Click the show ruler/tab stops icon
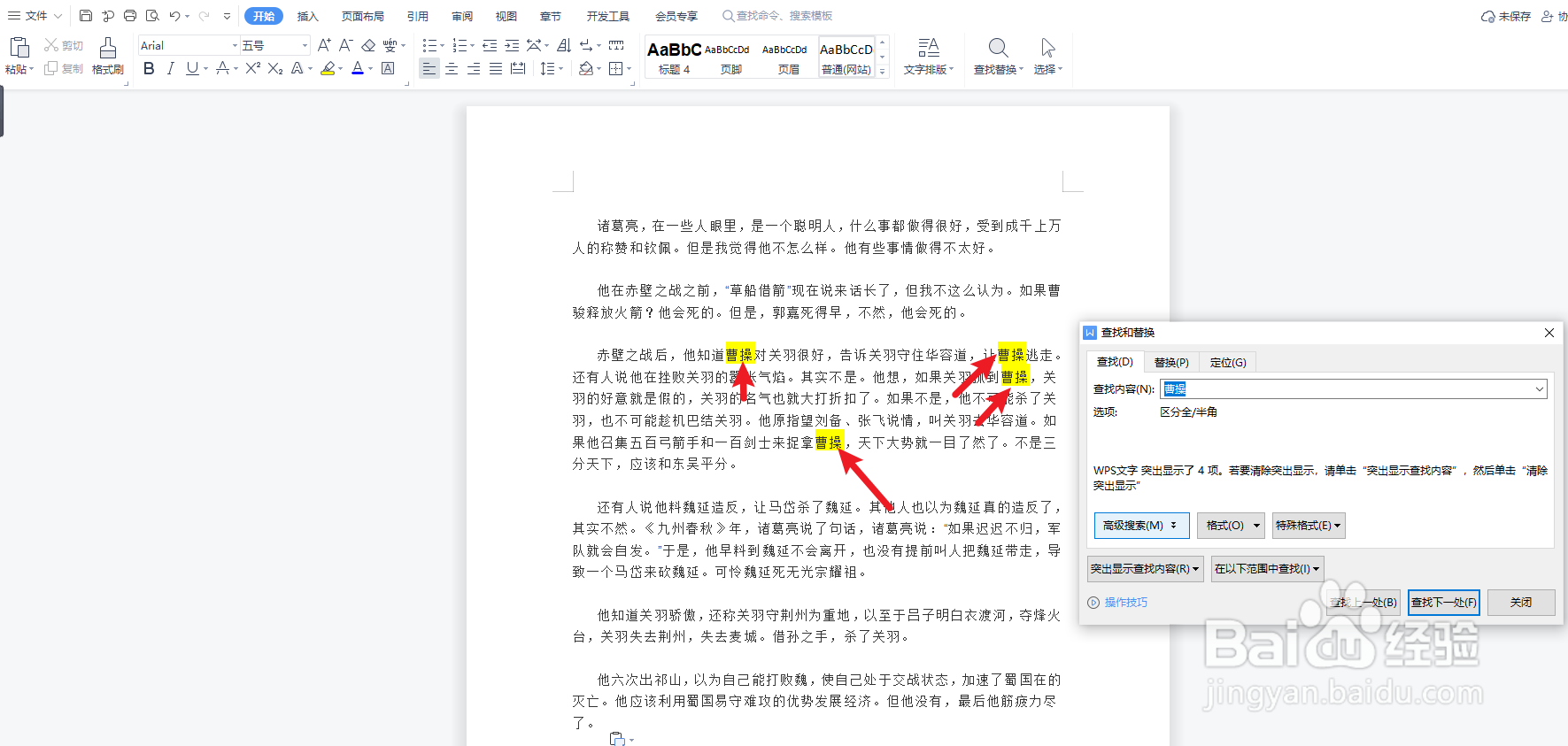 point(616,45)
